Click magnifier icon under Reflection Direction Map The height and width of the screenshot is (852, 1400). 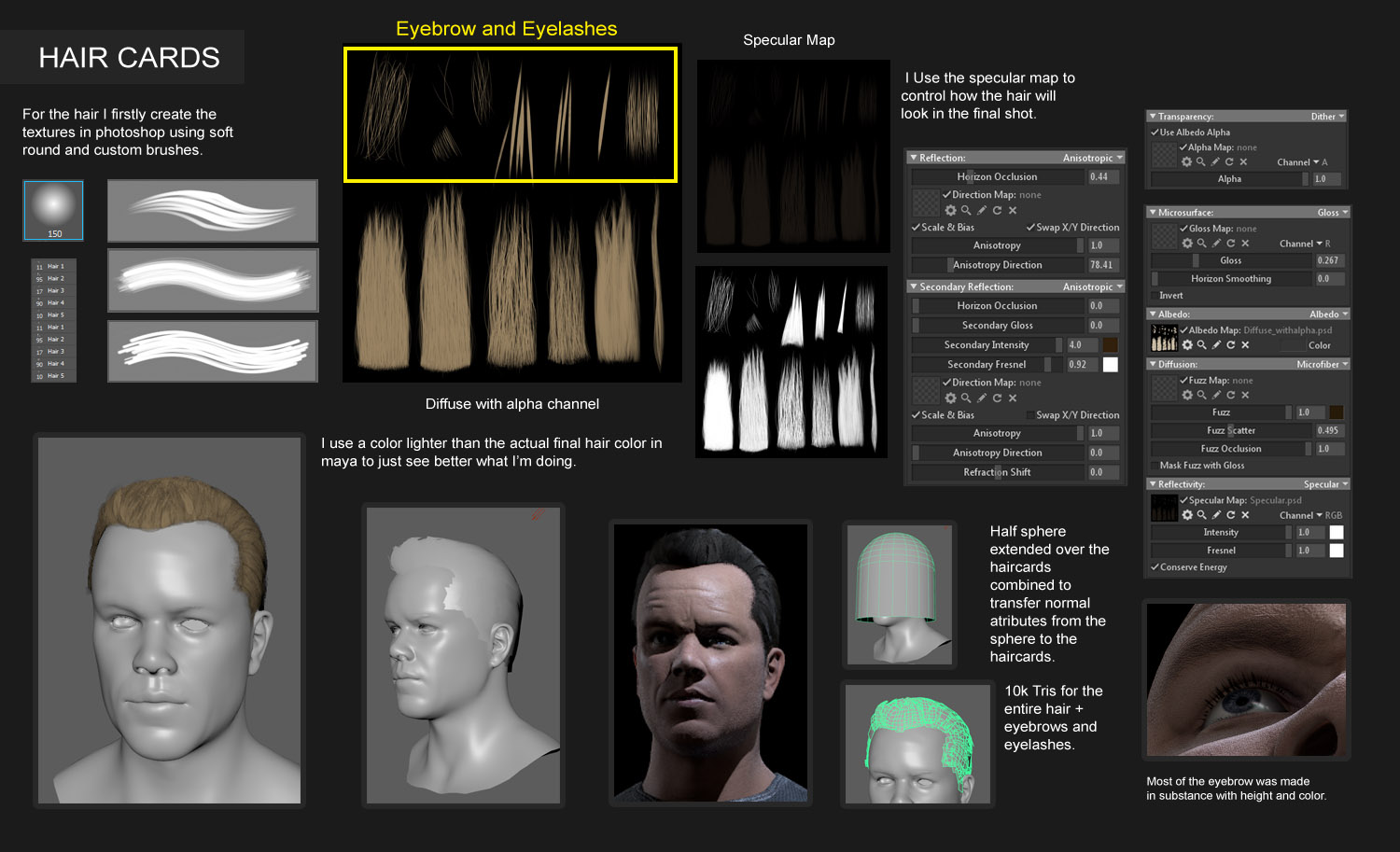point(966,210)
